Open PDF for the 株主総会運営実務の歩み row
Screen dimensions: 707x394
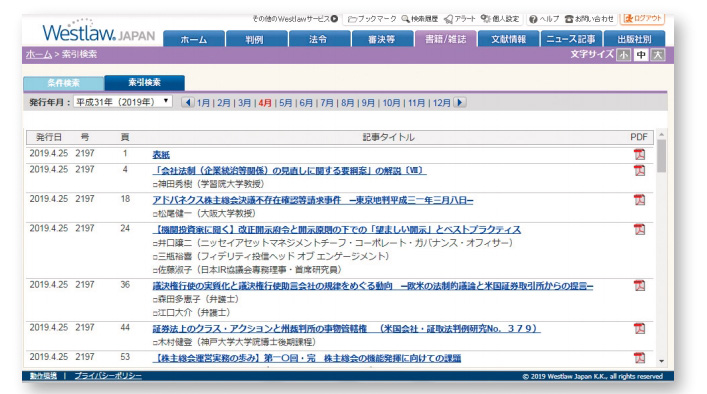639,358
